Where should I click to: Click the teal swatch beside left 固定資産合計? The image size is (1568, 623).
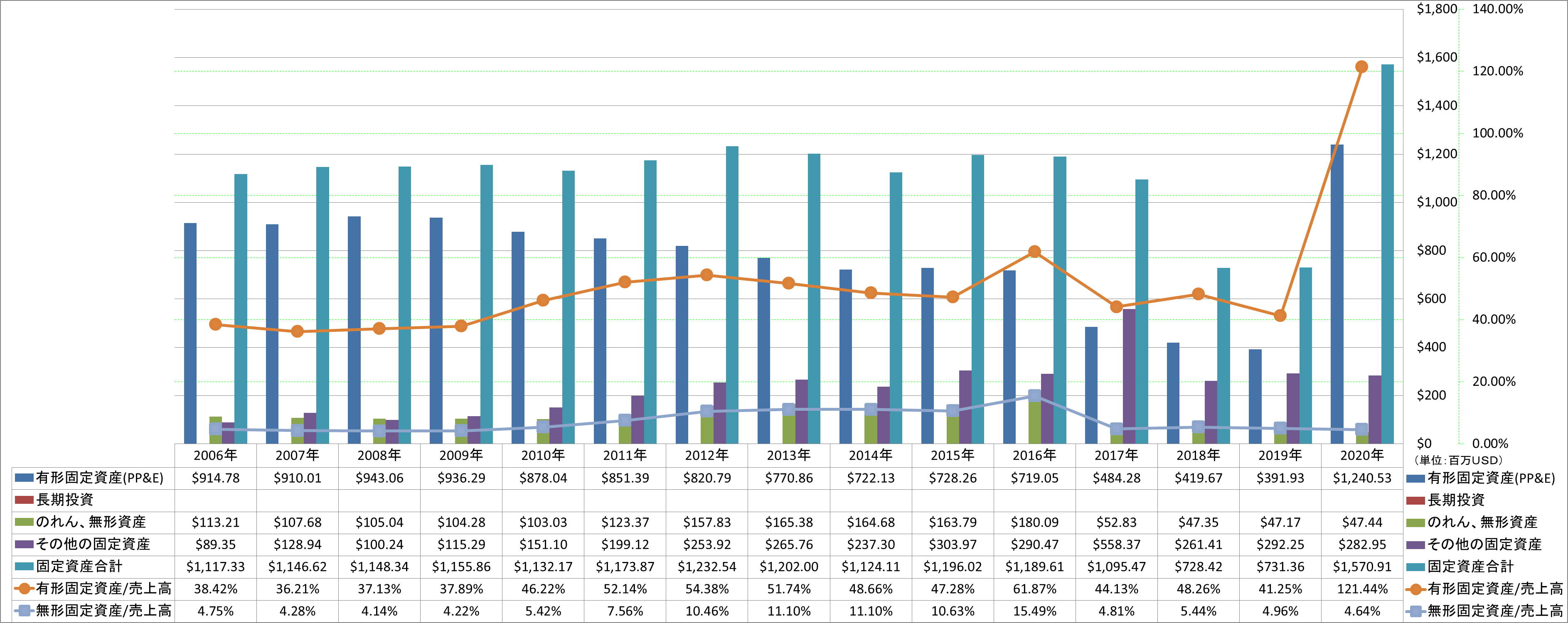tap(24, 567)
